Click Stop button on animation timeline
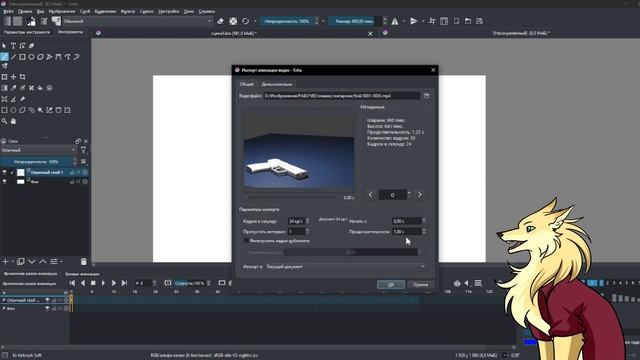This screenshot has width=640, height=360. point(93,283)
